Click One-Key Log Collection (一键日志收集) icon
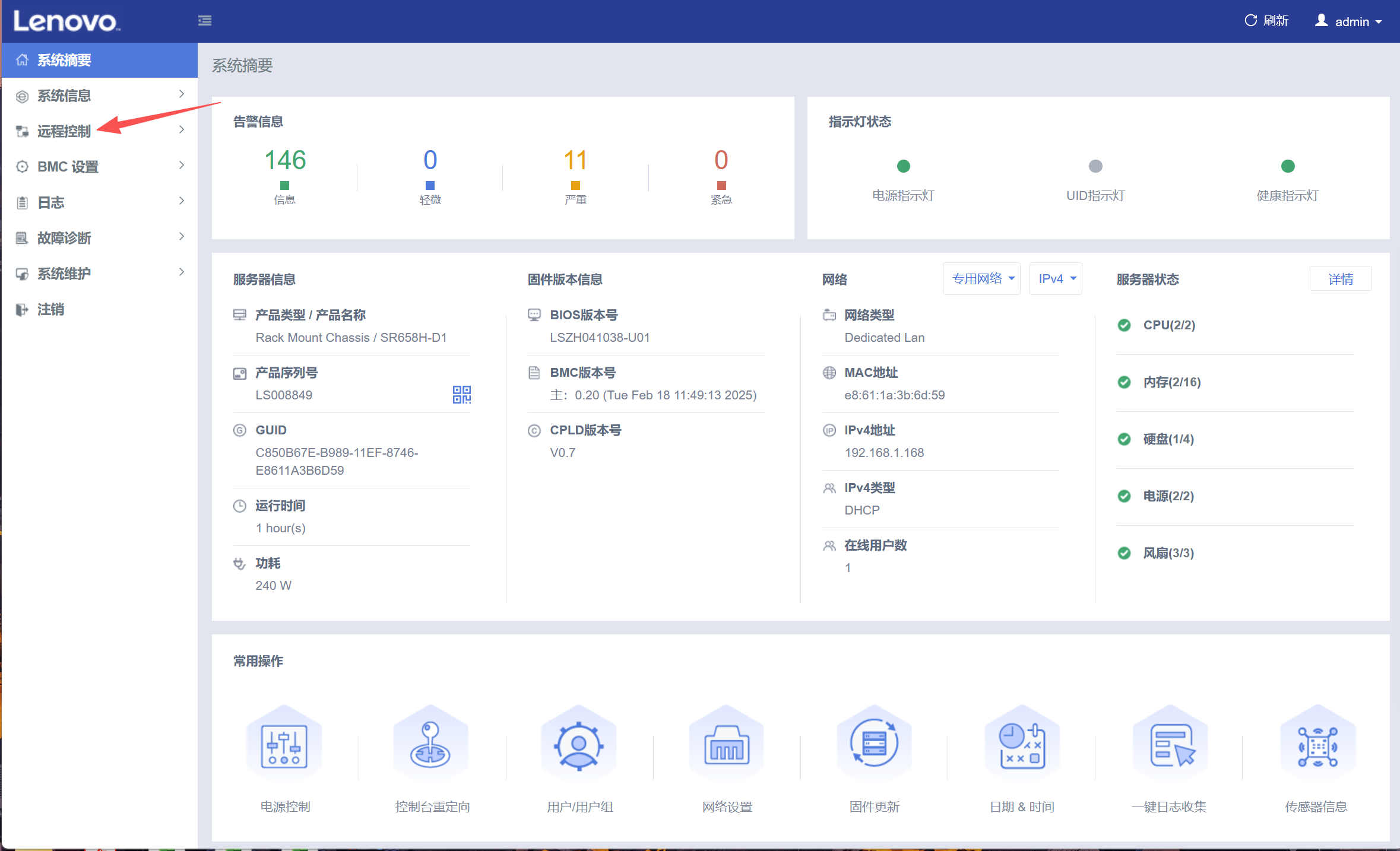The height and width of the screenshot is (851, 1400). 1170,745
